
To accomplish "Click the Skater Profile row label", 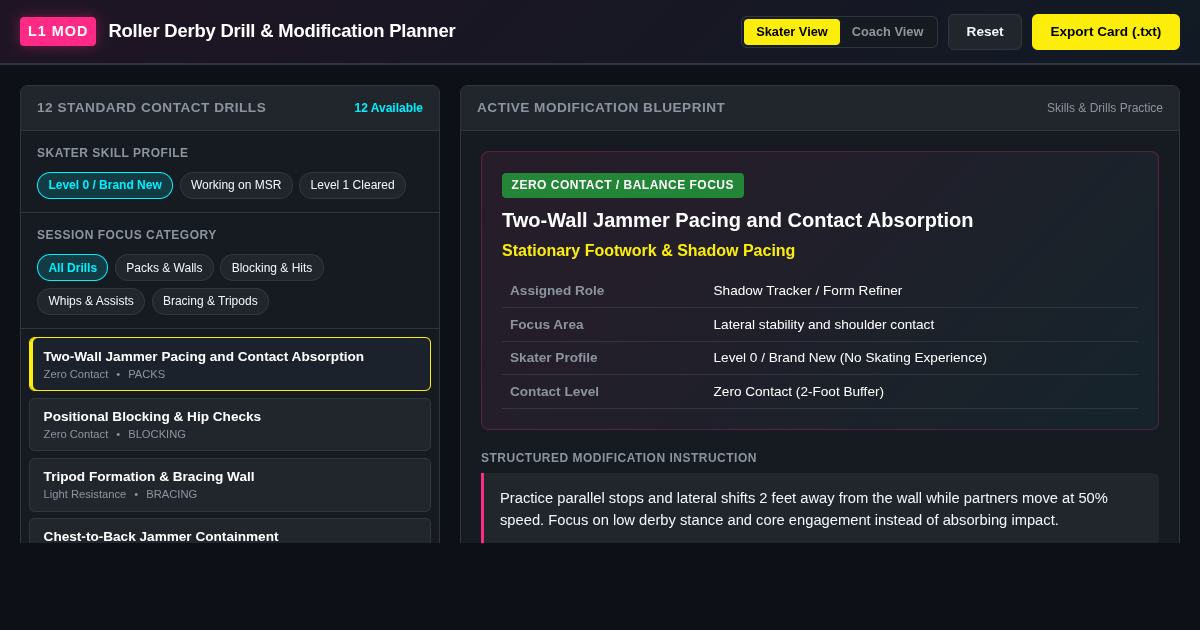I will (554, 358).
